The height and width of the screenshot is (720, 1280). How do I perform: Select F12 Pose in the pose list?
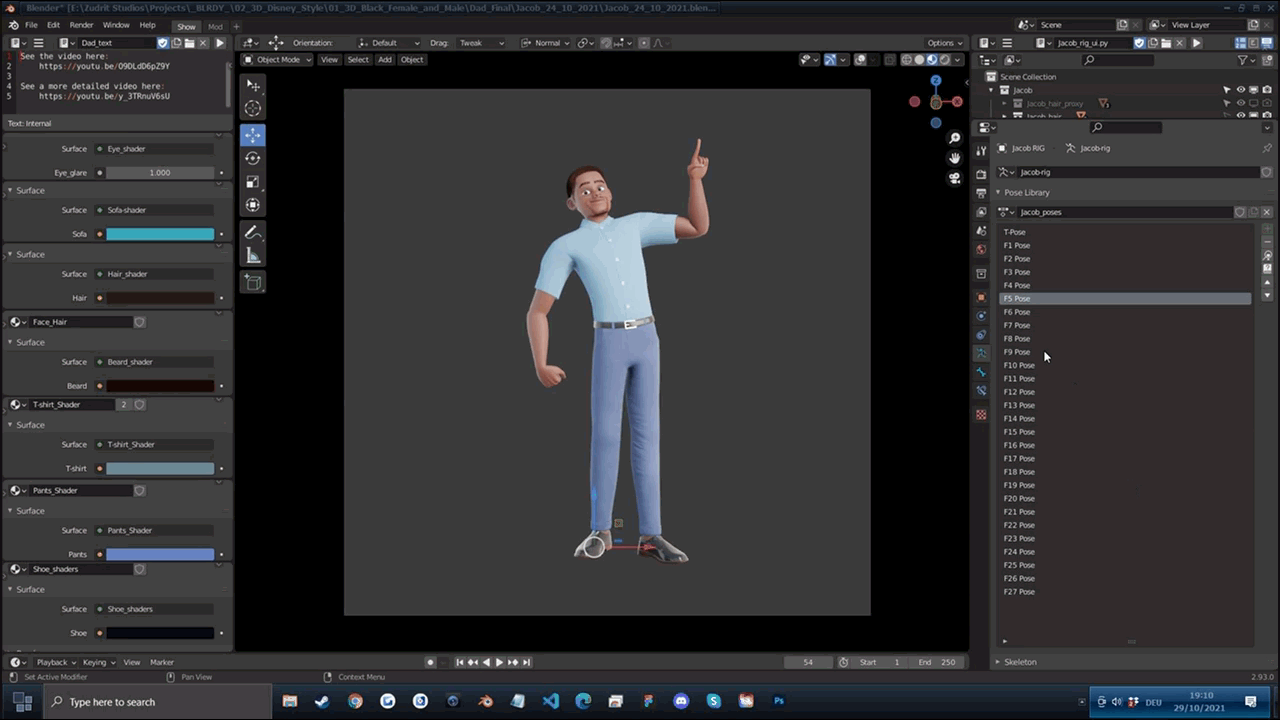[1019, 392]
